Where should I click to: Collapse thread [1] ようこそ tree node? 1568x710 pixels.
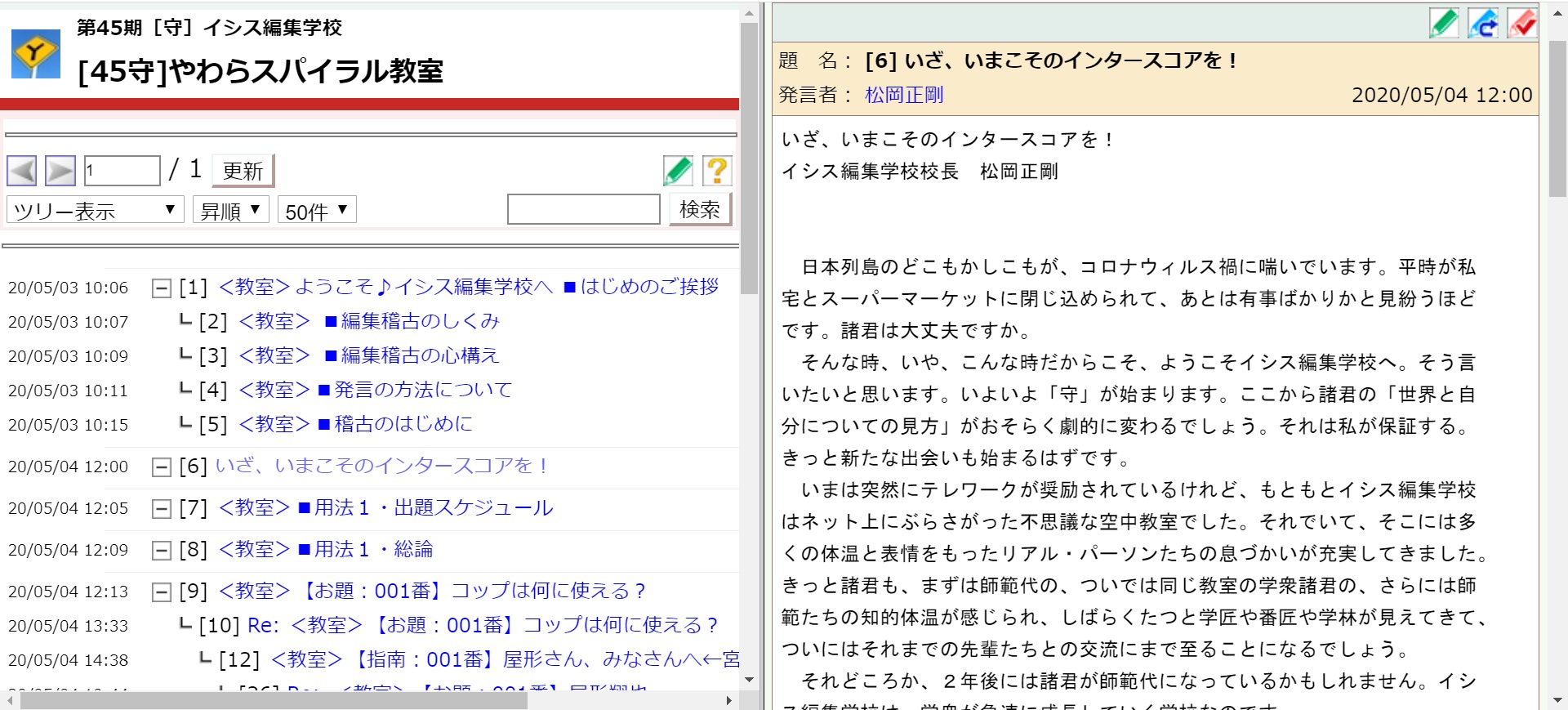click(x=162, y=288)
